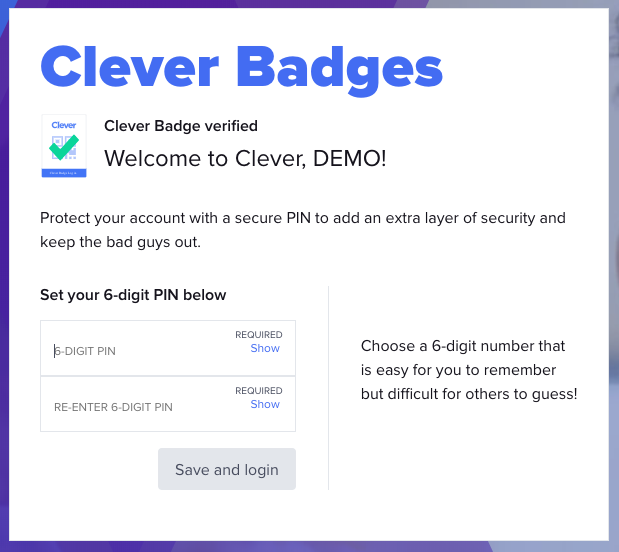Click the "Protect your account" description paragraph
Image resolution: width=619 pixels, height=552 pixels.
tap(303, 229)
